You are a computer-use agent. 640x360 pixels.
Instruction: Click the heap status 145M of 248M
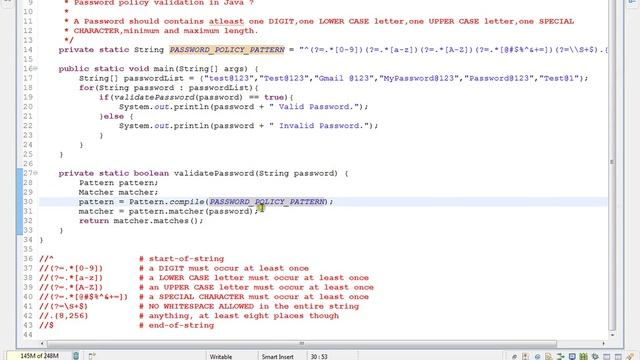(x=39, y=356)
